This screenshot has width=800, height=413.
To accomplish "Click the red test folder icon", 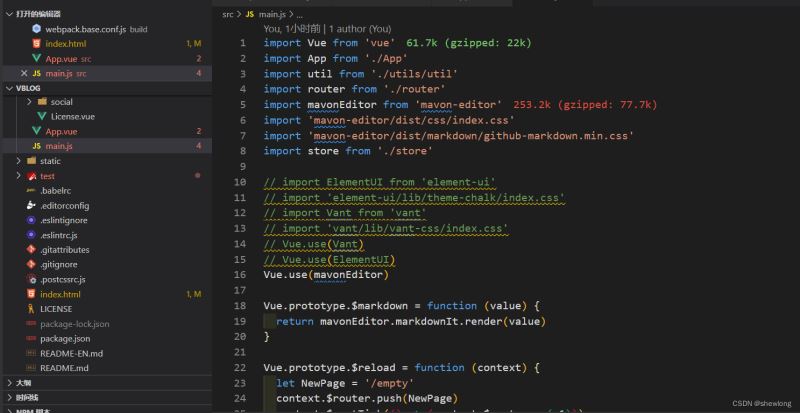I will (31, 176).
